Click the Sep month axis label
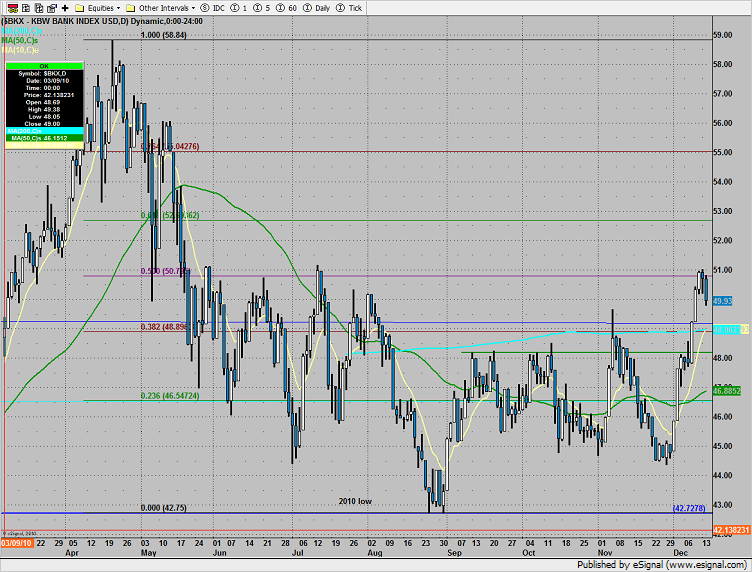The height and width of the screenshot is (572, 752). pyautogui.click(x=454, y=552)
